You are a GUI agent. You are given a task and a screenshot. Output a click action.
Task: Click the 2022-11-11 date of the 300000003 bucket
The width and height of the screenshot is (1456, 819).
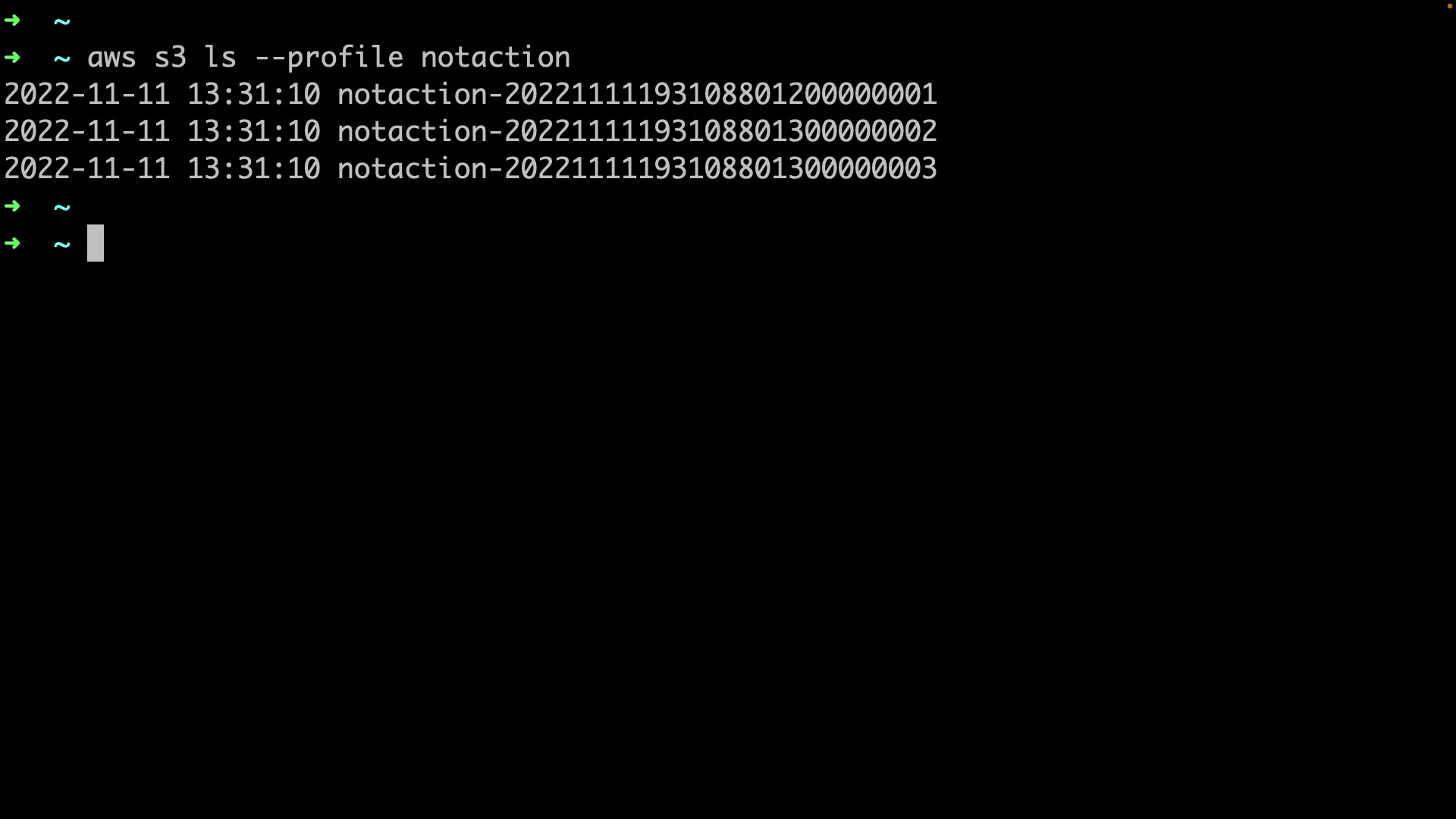click(87, 168)
